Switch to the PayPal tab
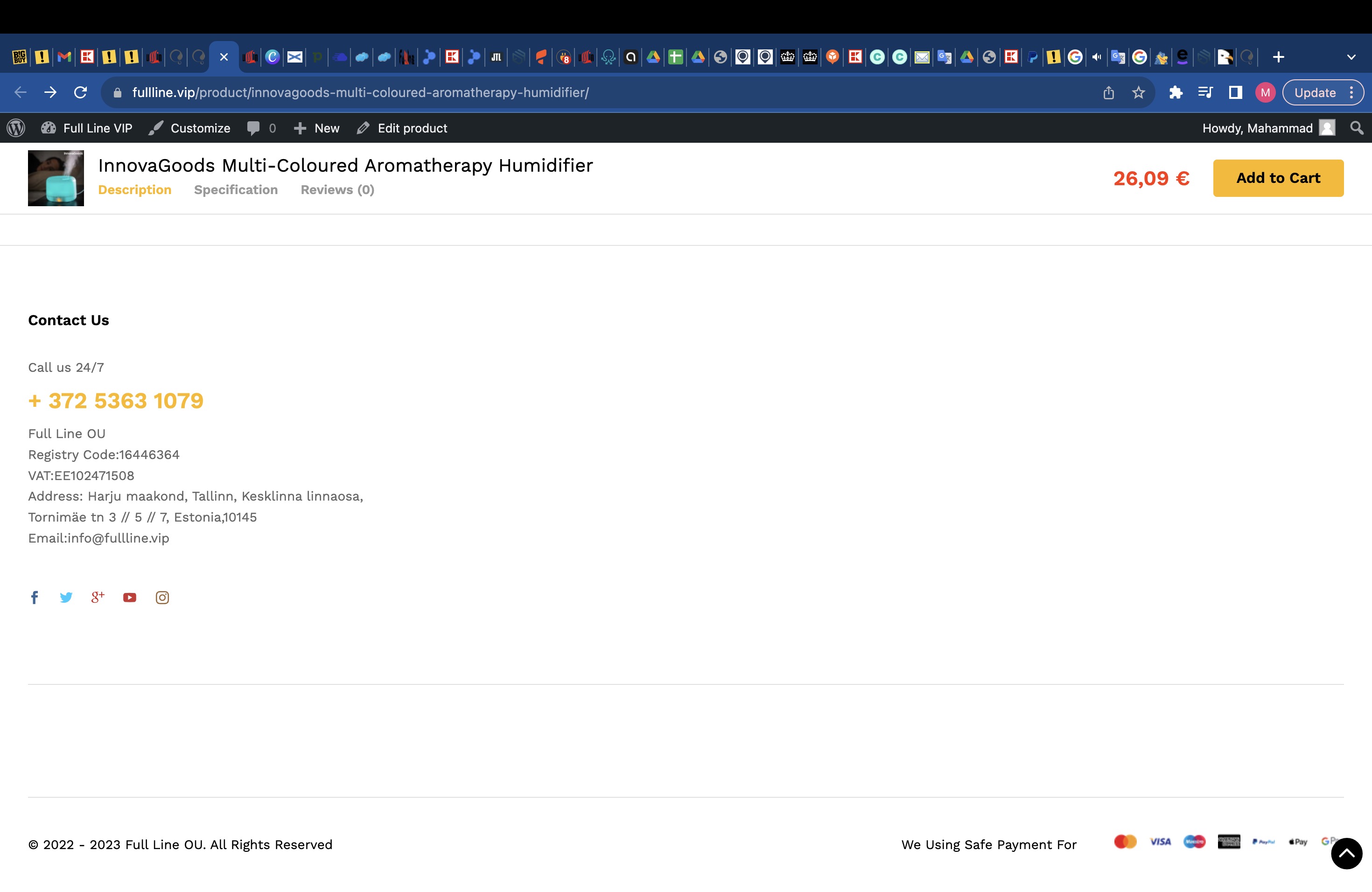 point(1032,57)
